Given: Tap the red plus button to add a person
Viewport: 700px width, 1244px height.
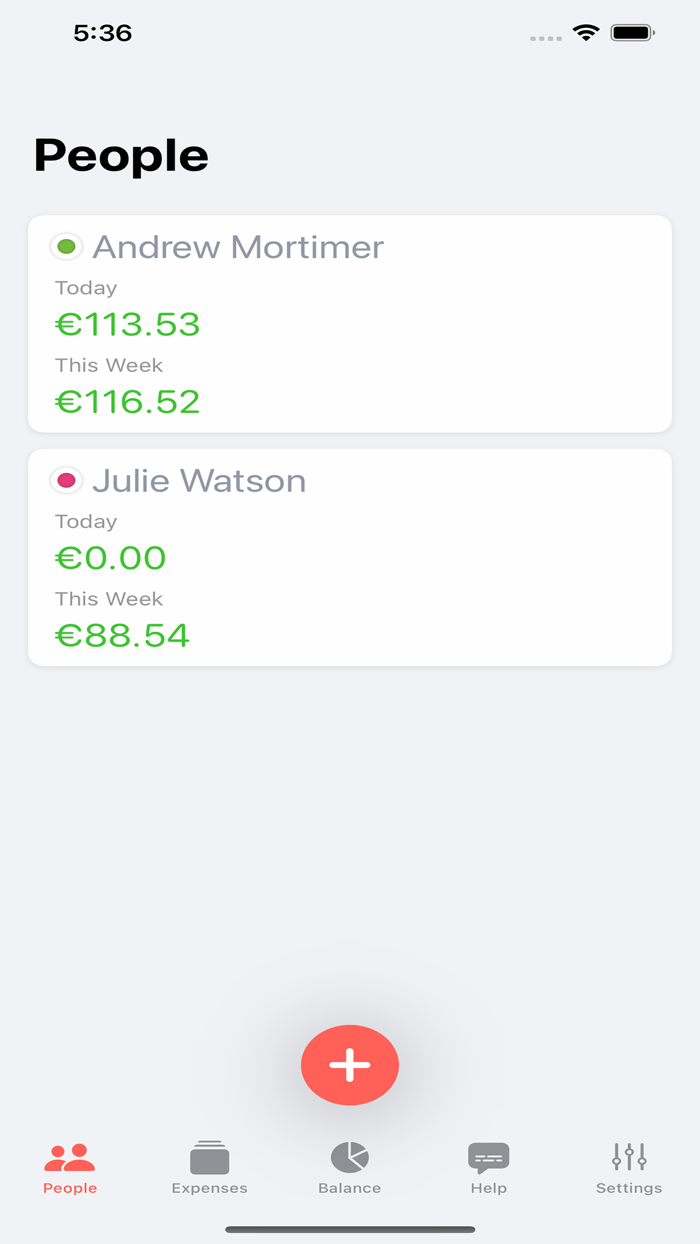Looking at the screenshot, I should (349, 1065).
